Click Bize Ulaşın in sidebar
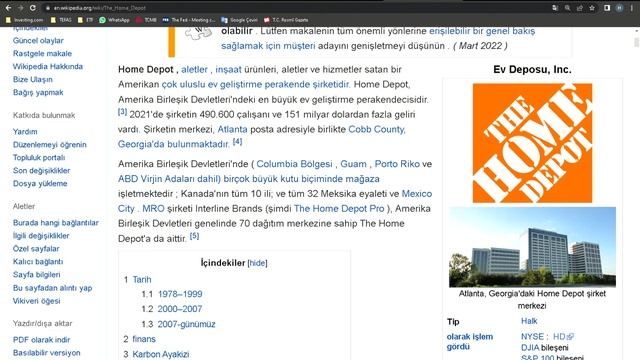This screenshot has width=640, height=360. (33, 80)
